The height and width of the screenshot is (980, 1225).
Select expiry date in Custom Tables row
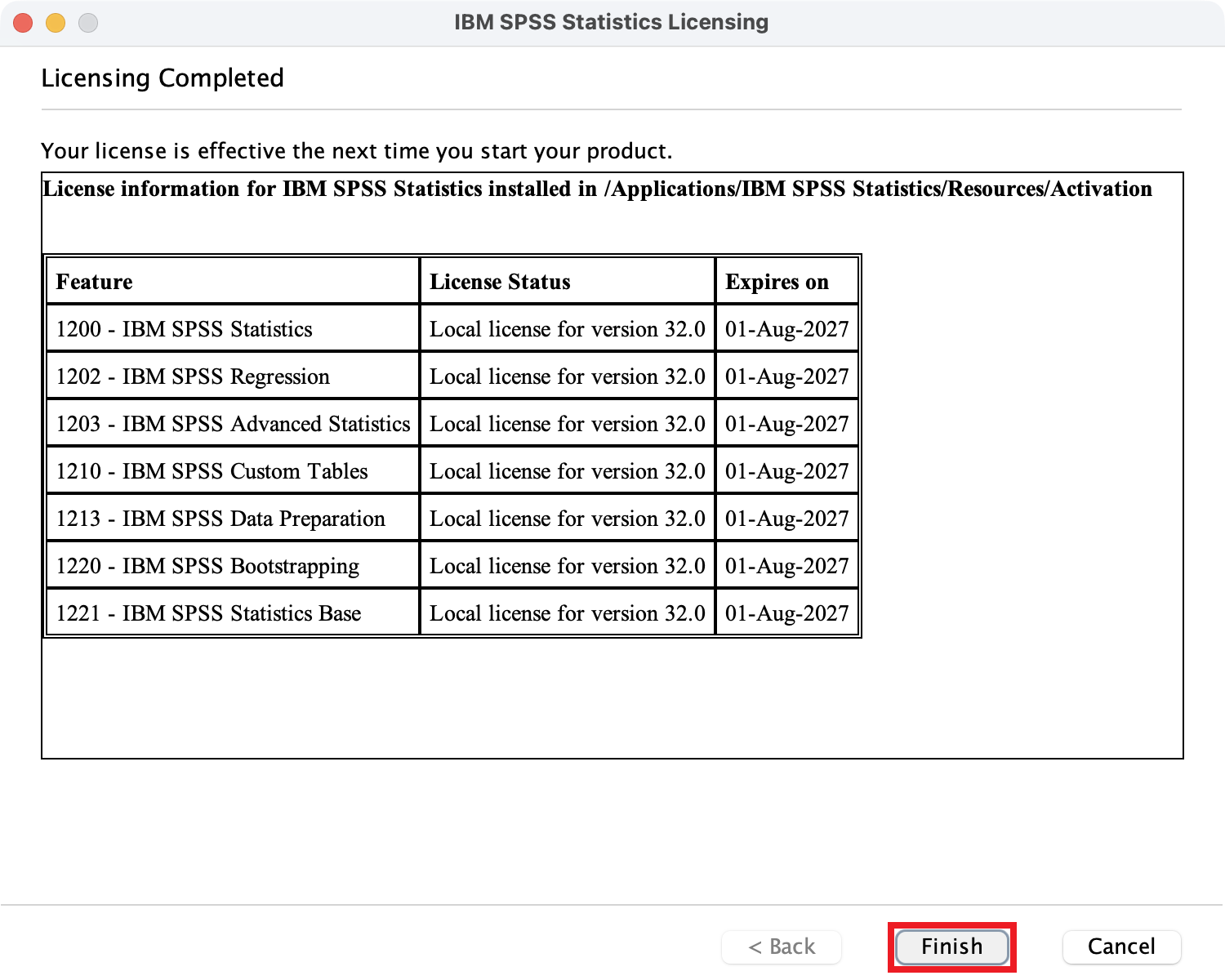pyautogui.click(x=787, y=471)
